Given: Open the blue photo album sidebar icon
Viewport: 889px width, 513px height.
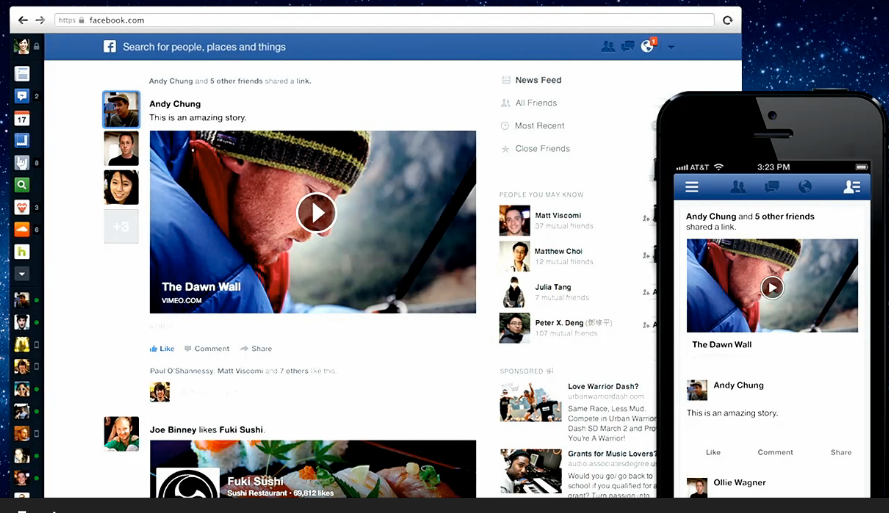Looking at the screenshot, I should coord(22,140).
